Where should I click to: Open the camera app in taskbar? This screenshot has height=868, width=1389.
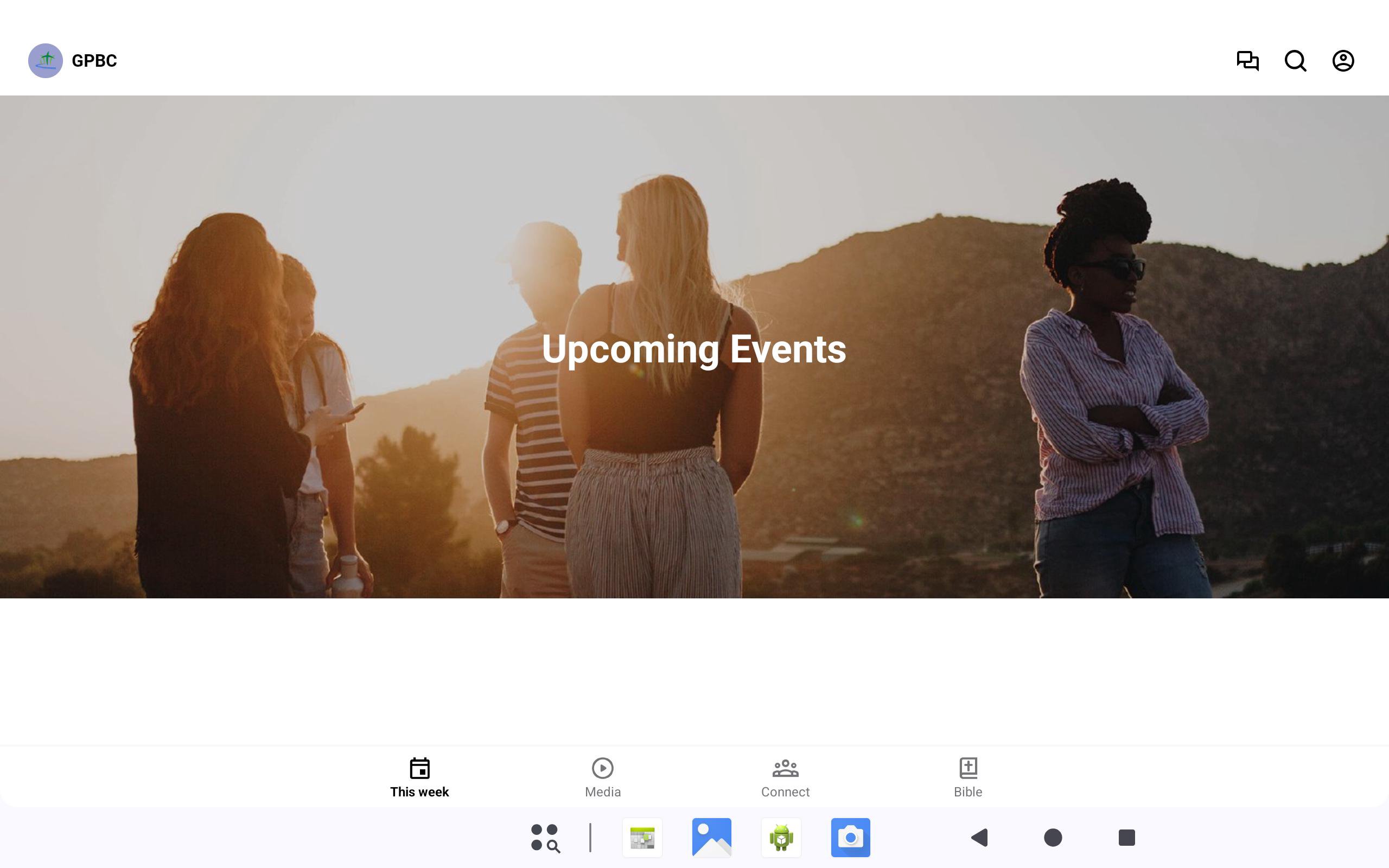pos(850,838)
